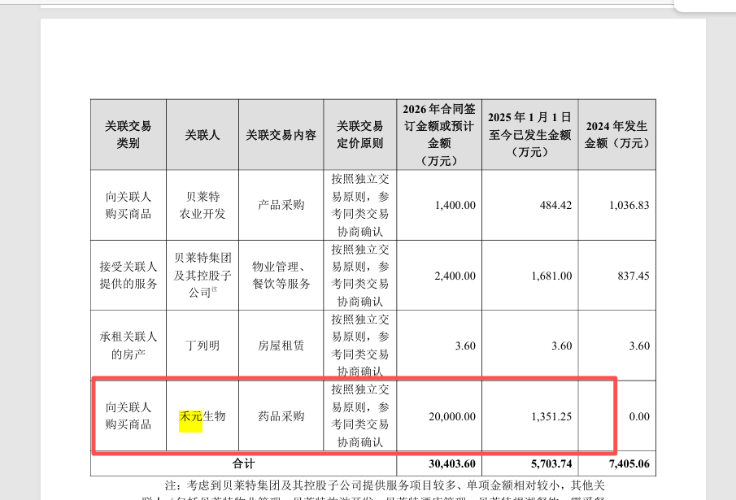Select the 关联交易内容 column header
Screen dimensions: 736x500
click(281, 135)
